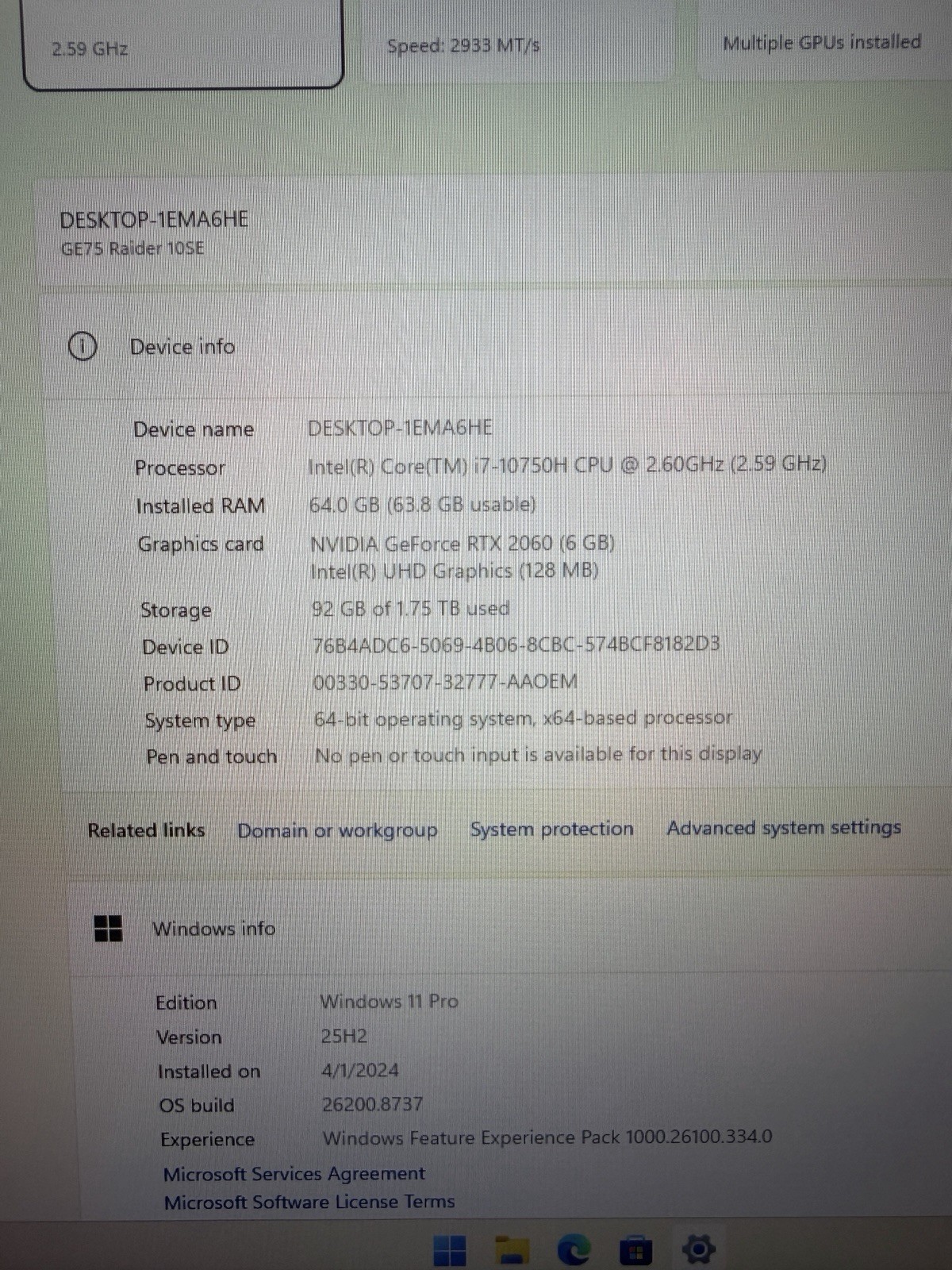This screenshot has width=952, height=1270.
Task: Select the OS build 26200.8737 value
Action: 373,1104
